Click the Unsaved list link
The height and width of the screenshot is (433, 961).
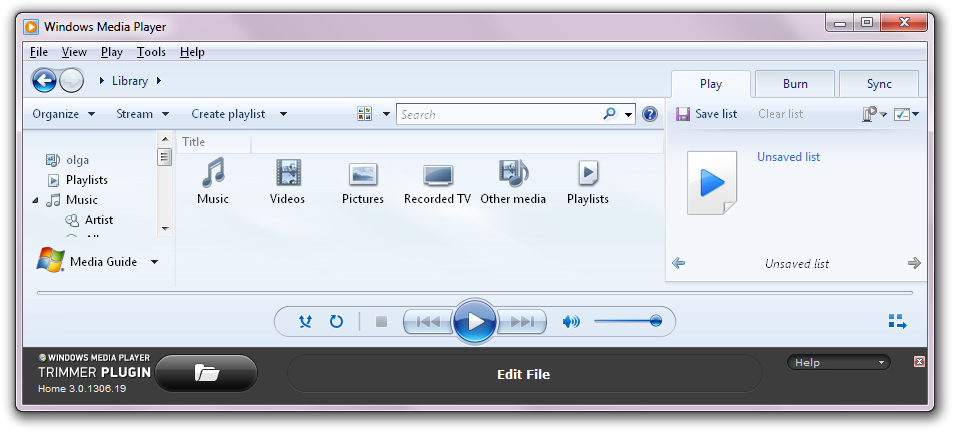click(x=788, y=157)
